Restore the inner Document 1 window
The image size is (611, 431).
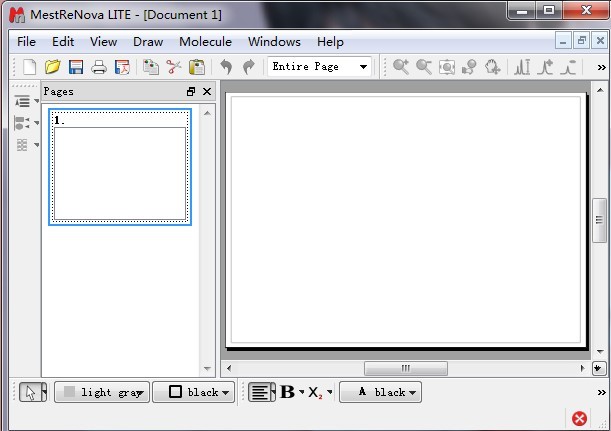pos(582,41)
